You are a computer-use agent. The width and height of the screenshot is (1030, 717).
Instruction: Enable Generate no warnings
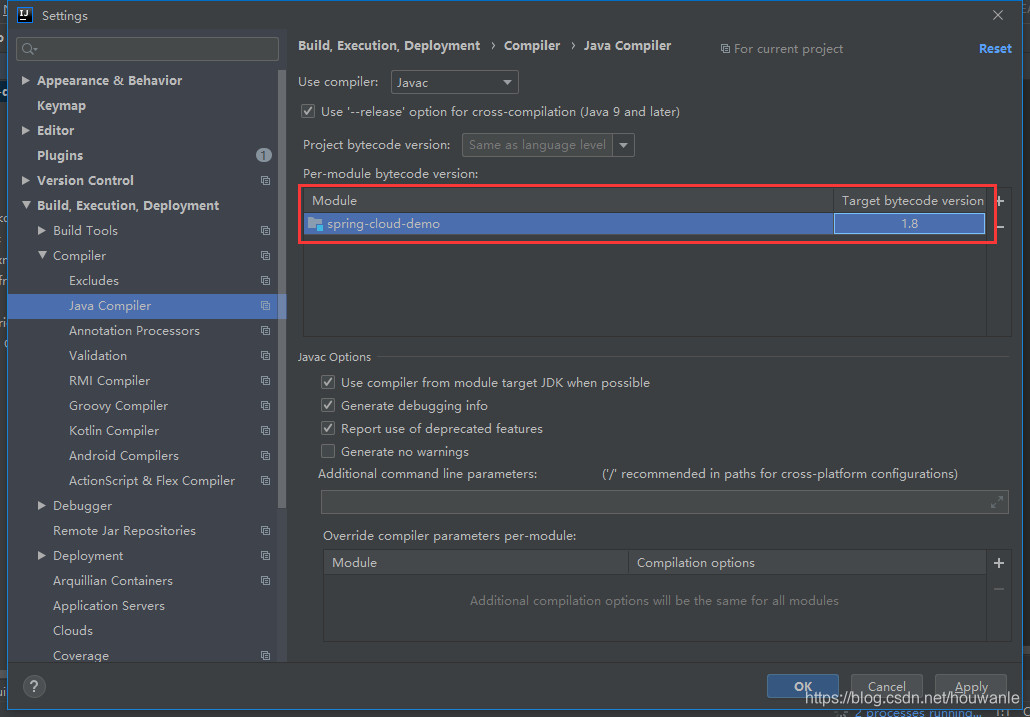pyautogui.click(x=328, y=451)
